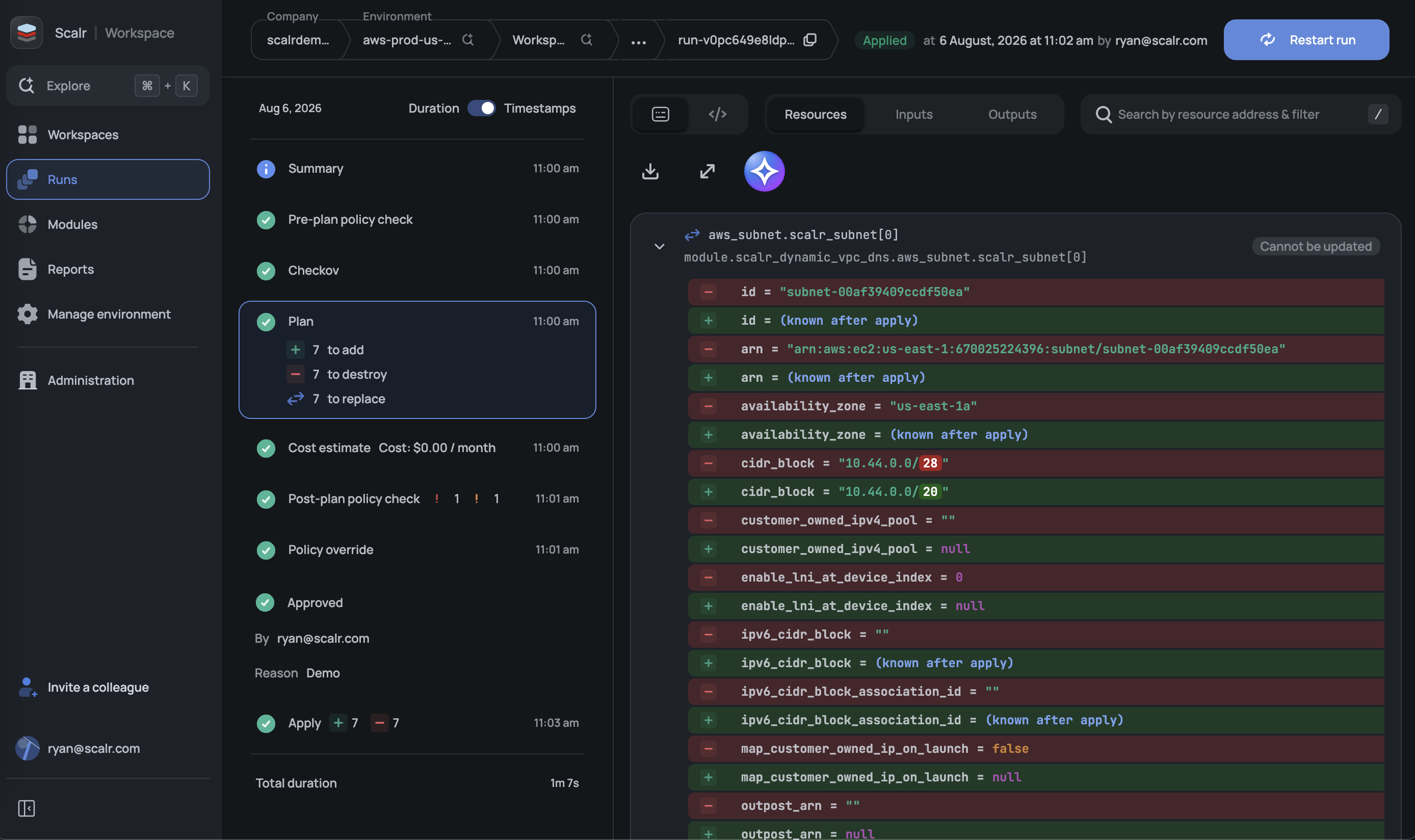Screen dimensions: 1415x840
Task: Click the '7 to add' line
Action: pyautogui.click(x=325, y=350)
